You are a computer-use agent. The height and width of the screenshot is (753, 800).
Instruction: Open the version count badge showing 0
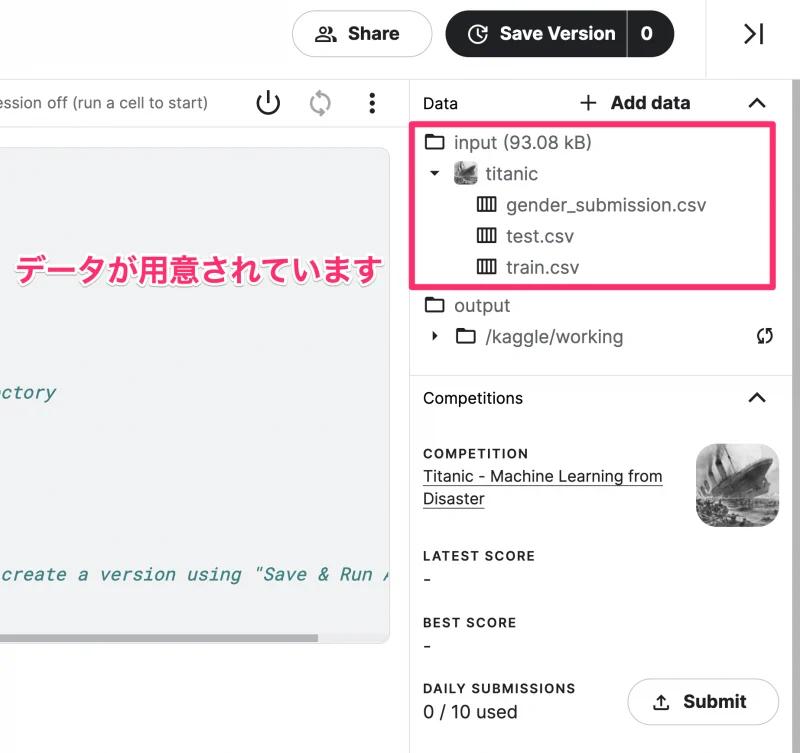point(649,34)
